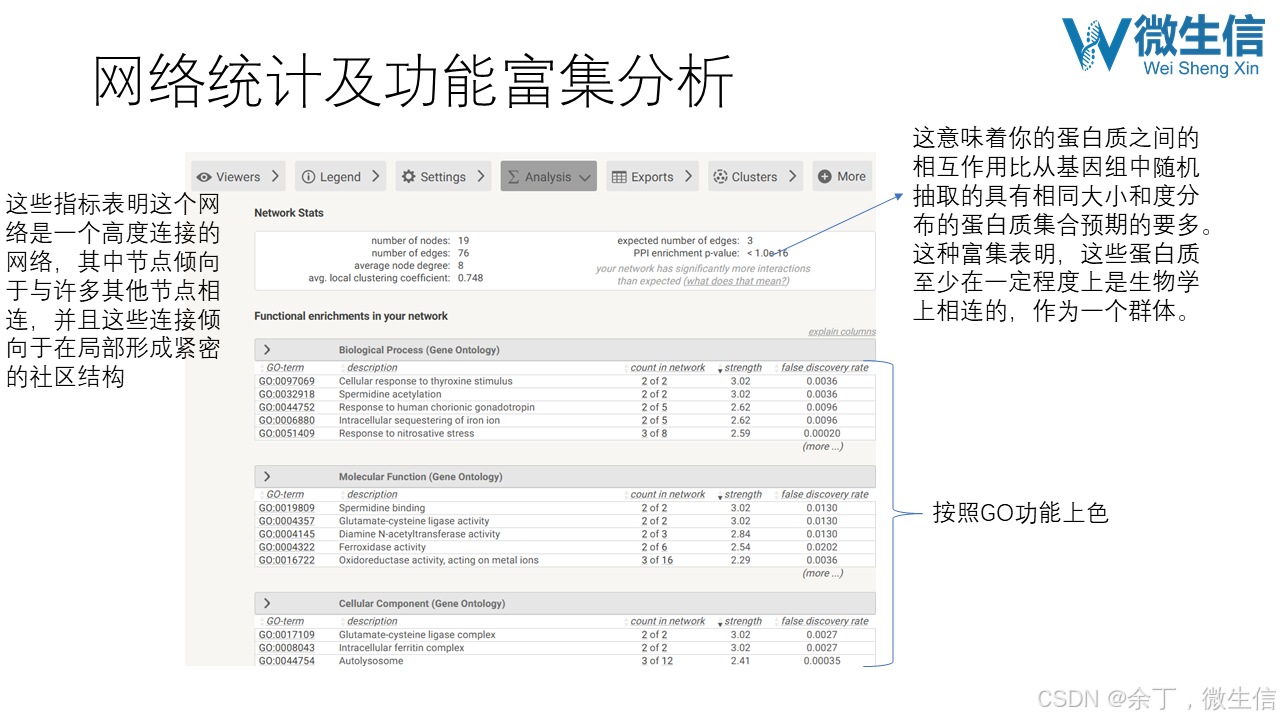Click 'Cellular response to thyroxine stimulus' description
The image size is (1280, 720).
426,381
